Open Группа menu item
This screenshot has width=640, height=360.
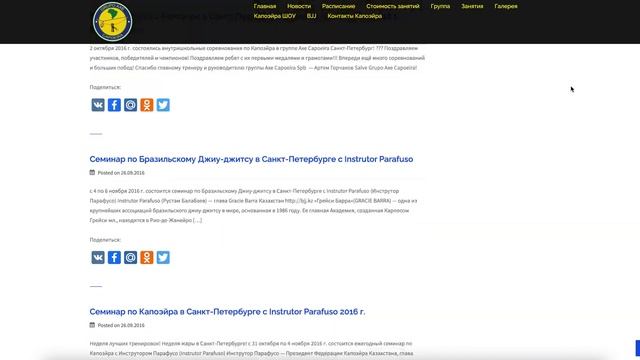coord(440,6)
